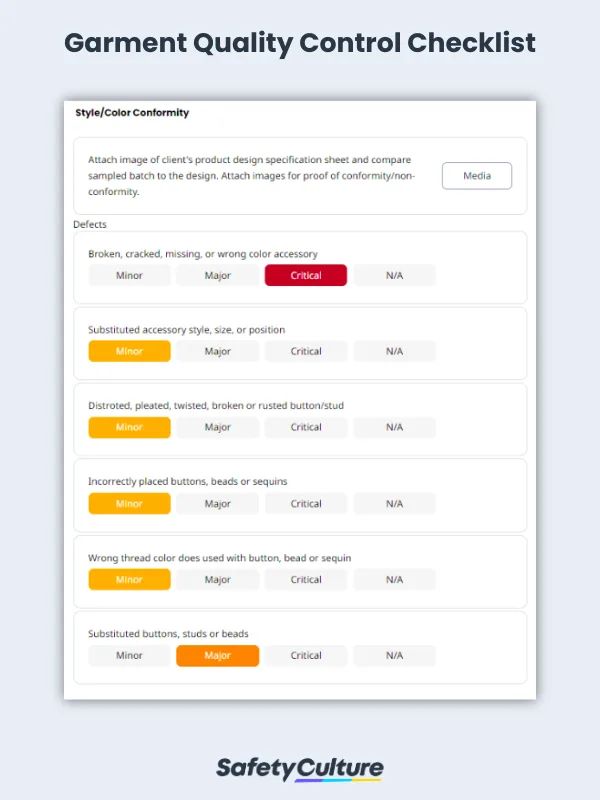Select Major for substituted buttons, studs
The image size is (600, 800).
point(217,656)
